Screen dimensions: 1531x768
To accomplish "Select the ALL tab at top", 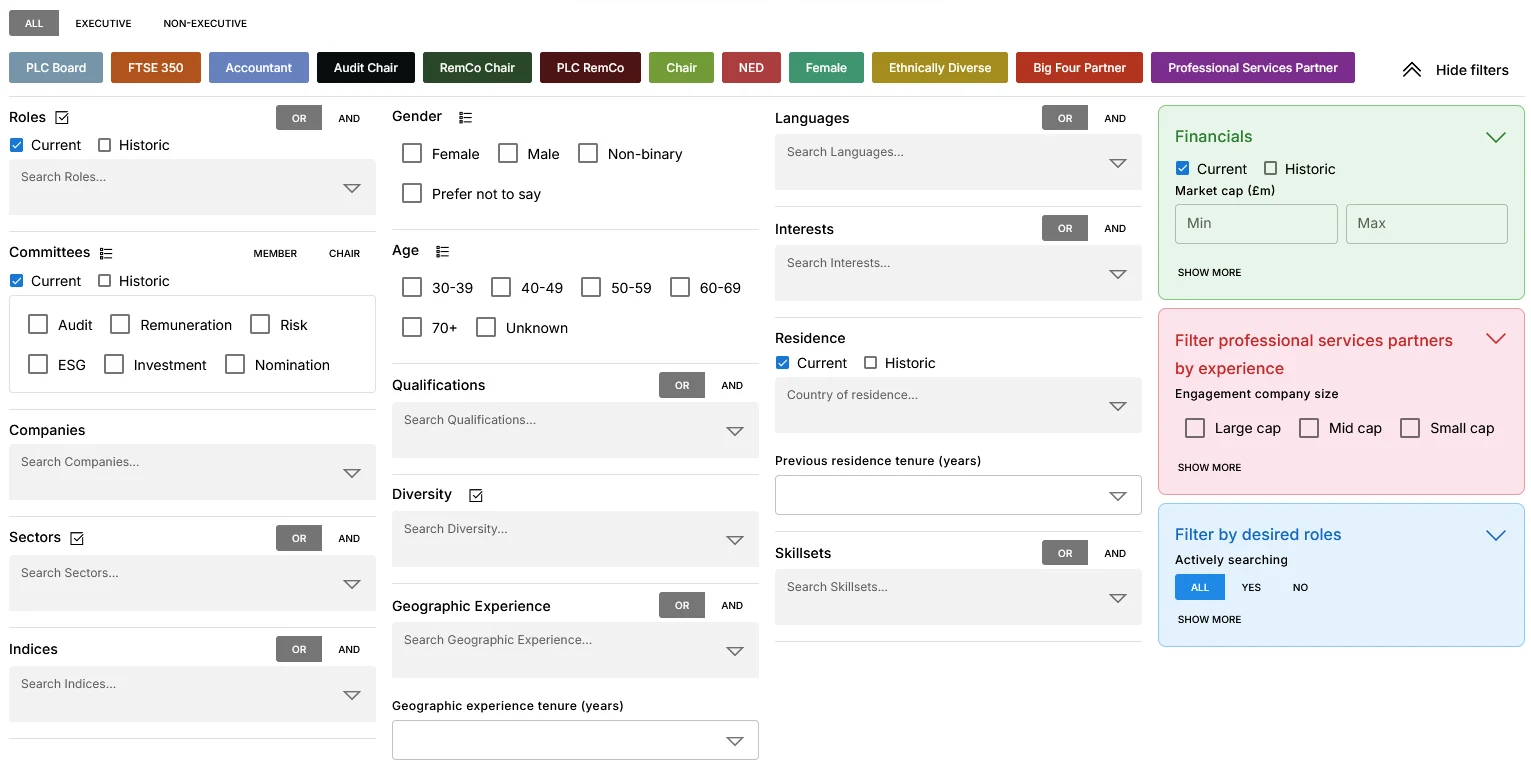I will 34,23.
